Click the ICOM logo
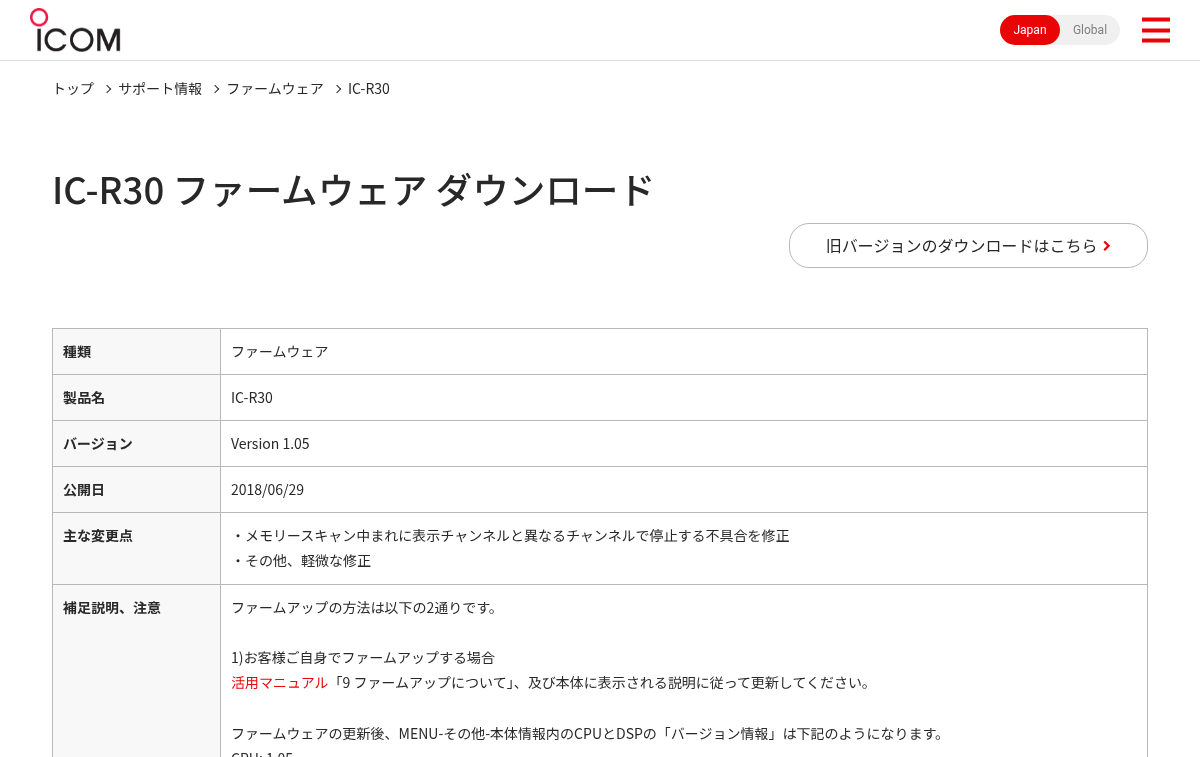Image resolution: width=1200 pixels, height=757 pixels. (75, 30)
